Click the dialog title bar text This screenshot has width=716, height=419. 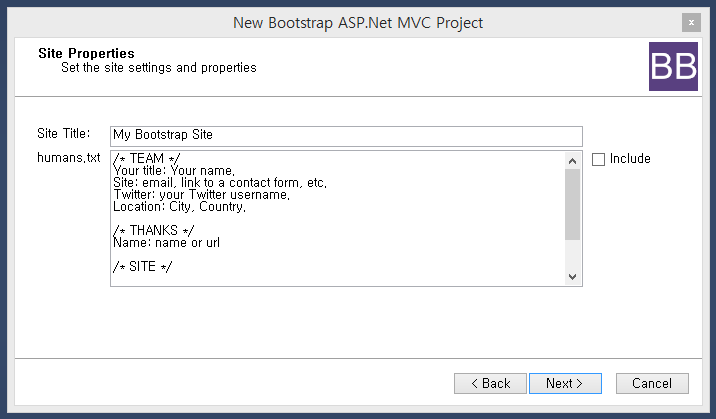click(357, 22)
